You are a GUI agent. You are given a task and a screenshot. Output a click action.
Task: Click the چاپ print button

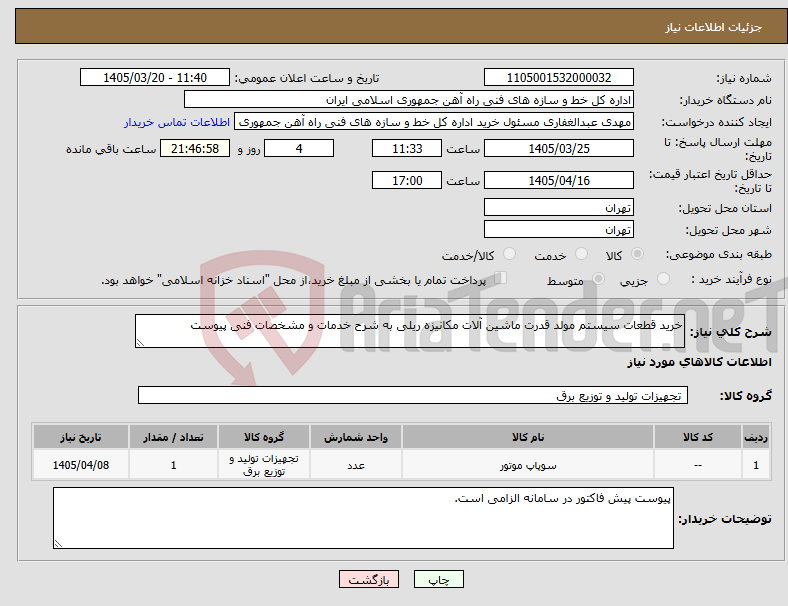point(439,579)
